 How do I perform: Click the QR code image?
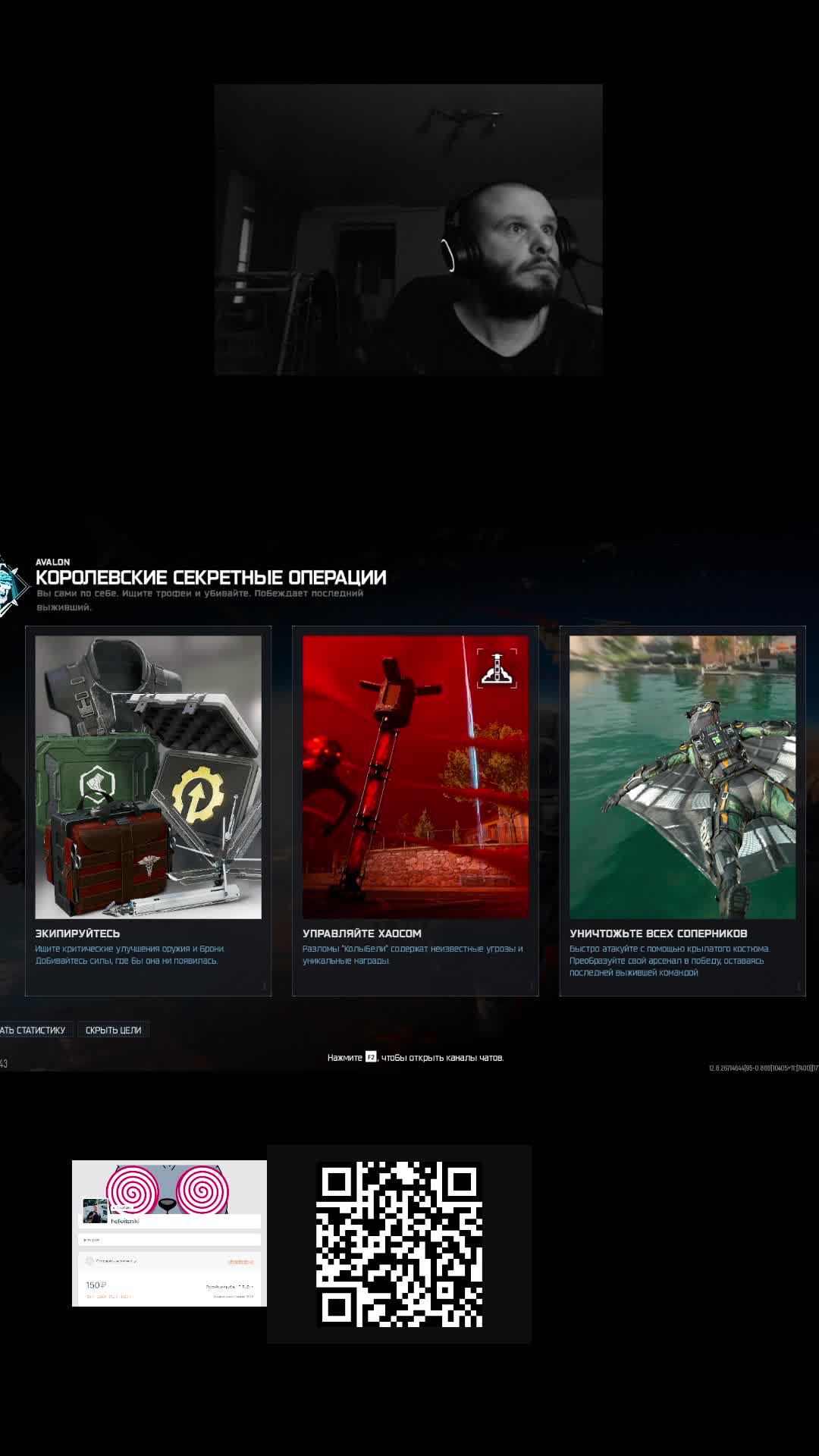click(x=400, y=1244)
